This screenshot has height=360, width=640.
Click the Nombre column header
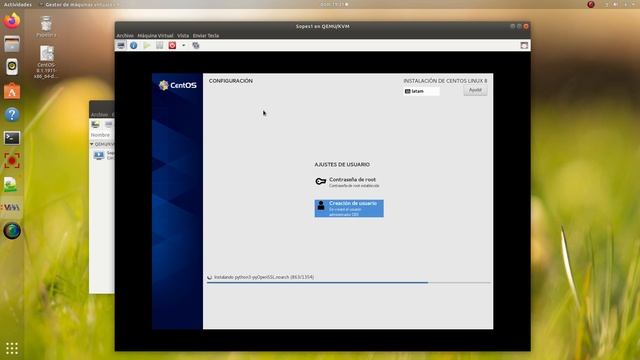pyautogui.click(x=100, y=135)
